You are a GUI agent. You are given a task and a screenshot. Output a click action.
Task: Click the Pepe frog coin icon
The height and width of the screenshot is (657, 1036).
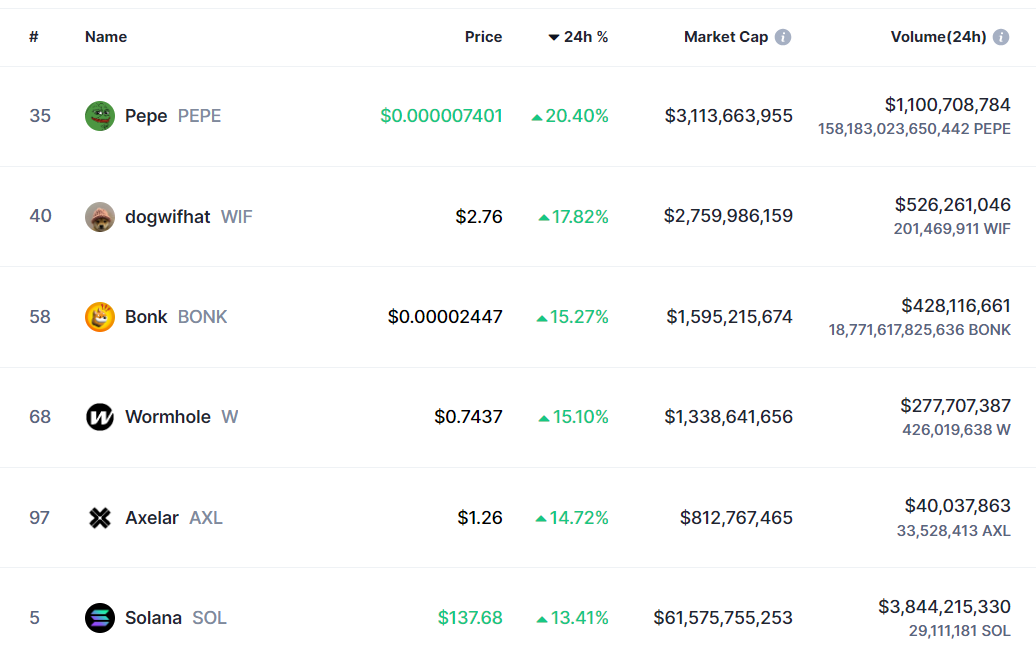click(100, 116)
